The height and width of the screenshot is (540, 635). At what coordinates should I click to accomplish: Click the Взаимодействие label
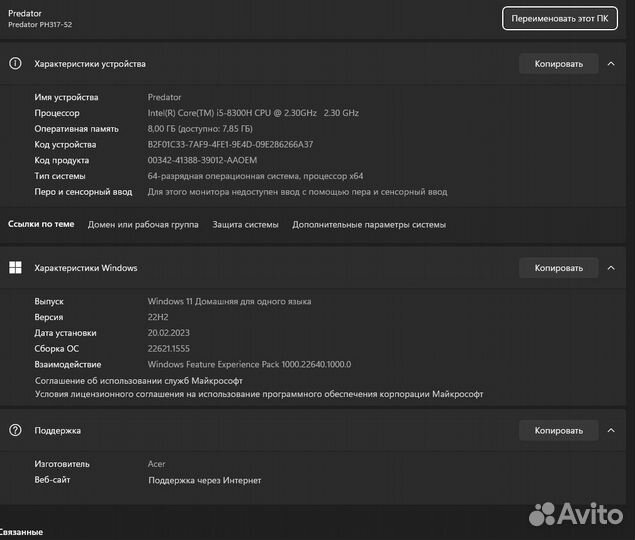[68, 365]
